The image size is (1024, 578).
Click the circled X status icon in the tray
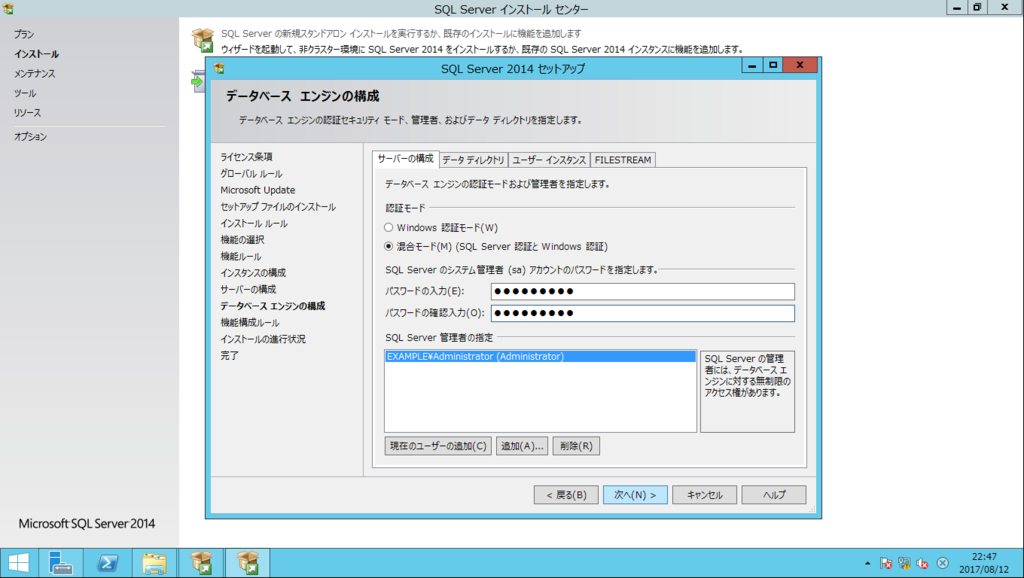tap(940, 563)
